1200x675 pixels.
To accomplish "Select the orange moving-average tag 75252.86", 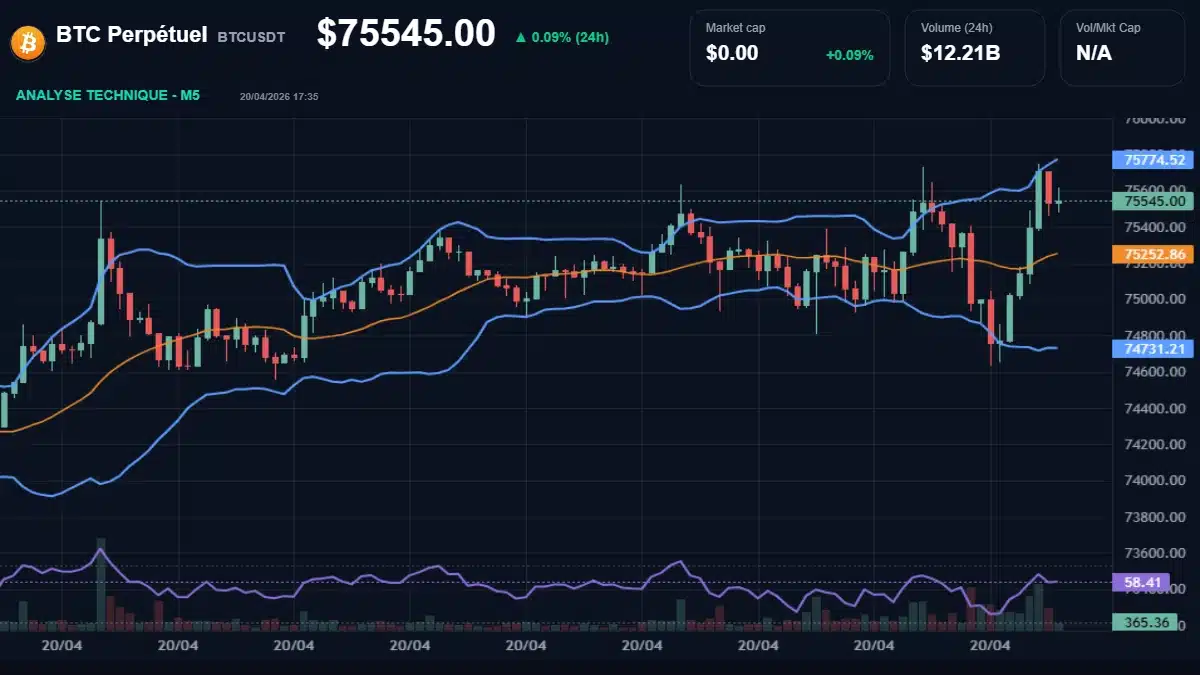I will (1154, 255).
